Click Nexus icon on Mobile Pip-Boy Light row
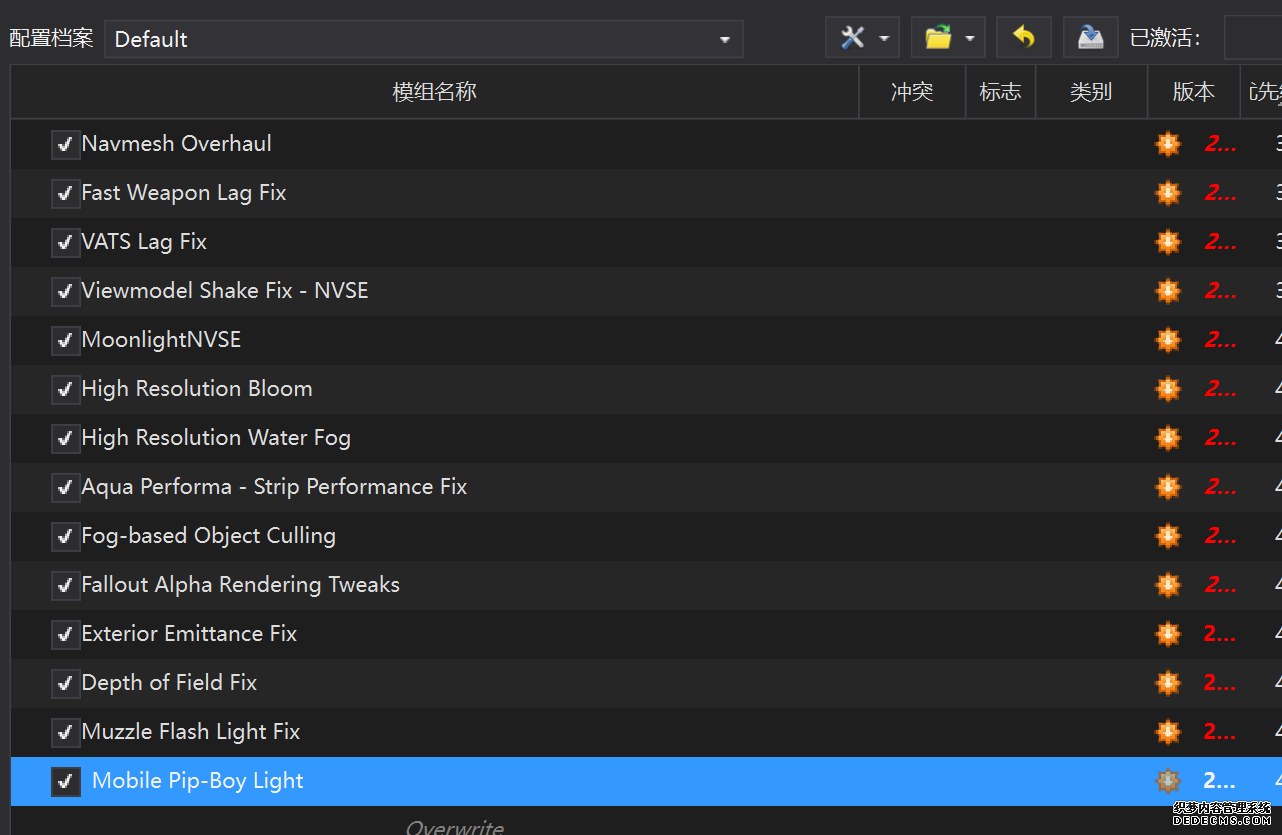The height and width of the screenshot is (835, 1282). point(1167,781)
